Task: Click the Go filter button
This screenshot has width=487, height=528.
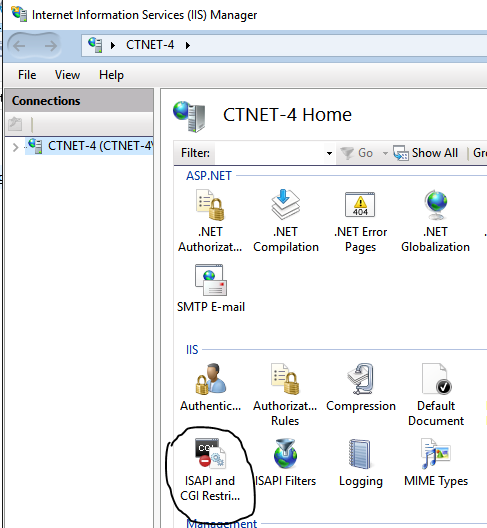Action: [357, 153]
